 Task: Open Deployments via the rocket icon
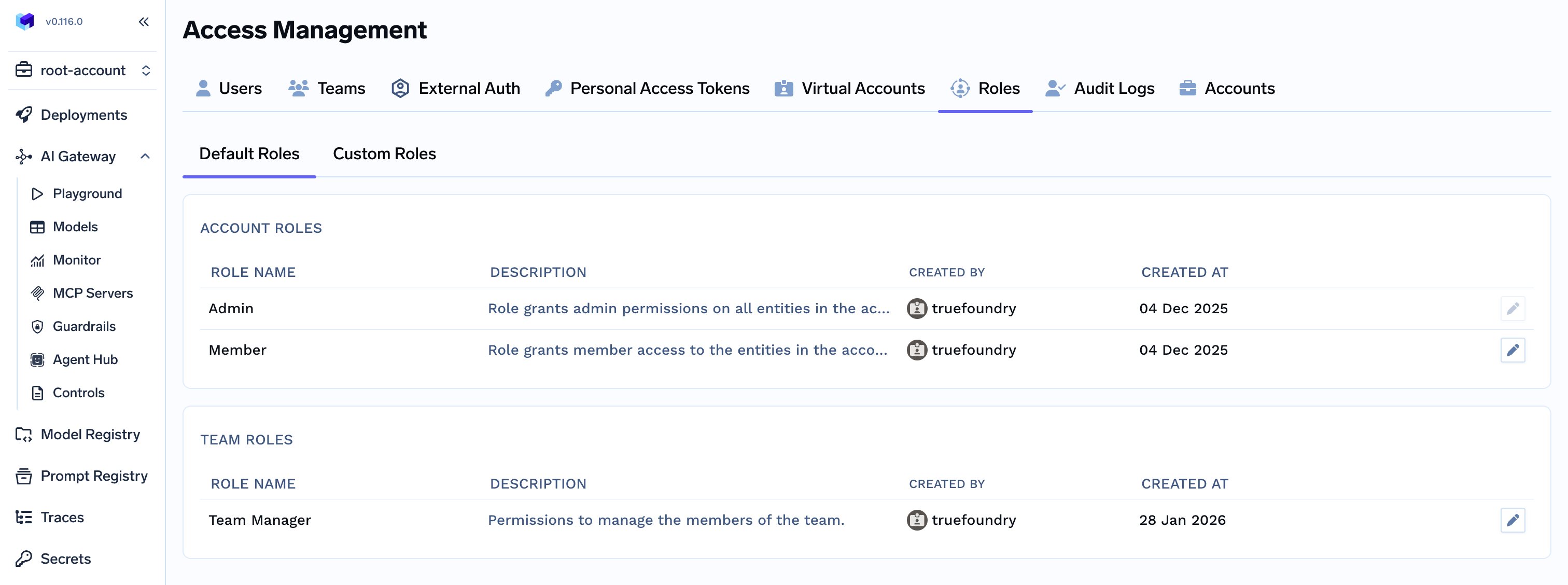[24, 115]
